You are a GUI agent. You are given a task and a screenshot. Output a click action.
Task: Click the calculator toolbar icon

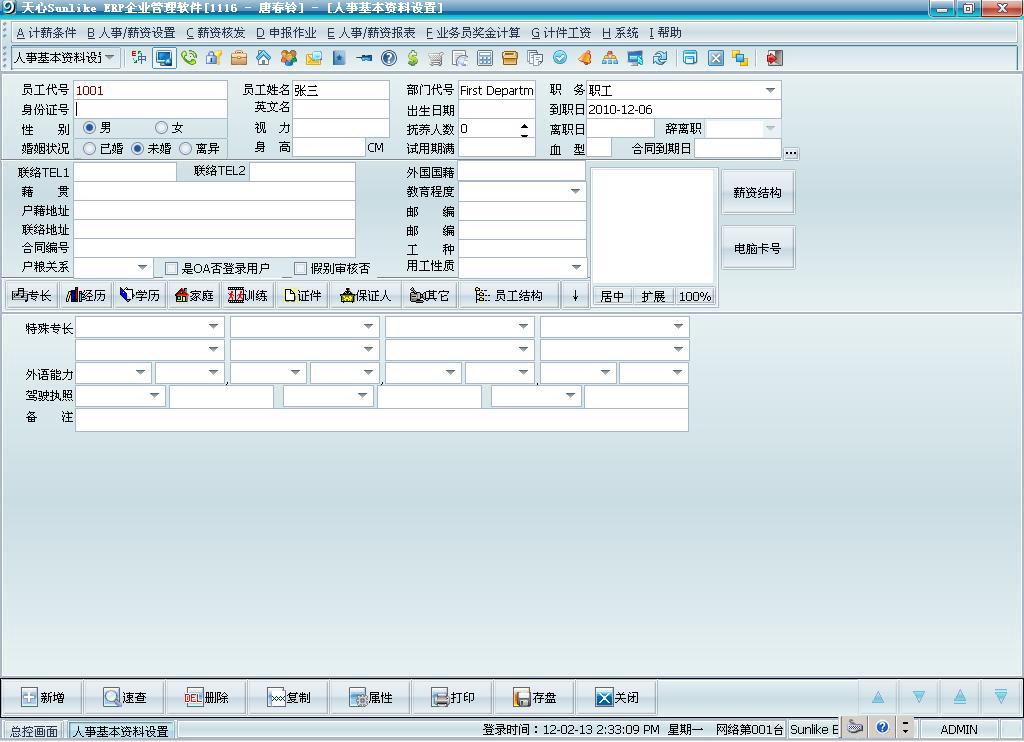click(x=485, y=58)
